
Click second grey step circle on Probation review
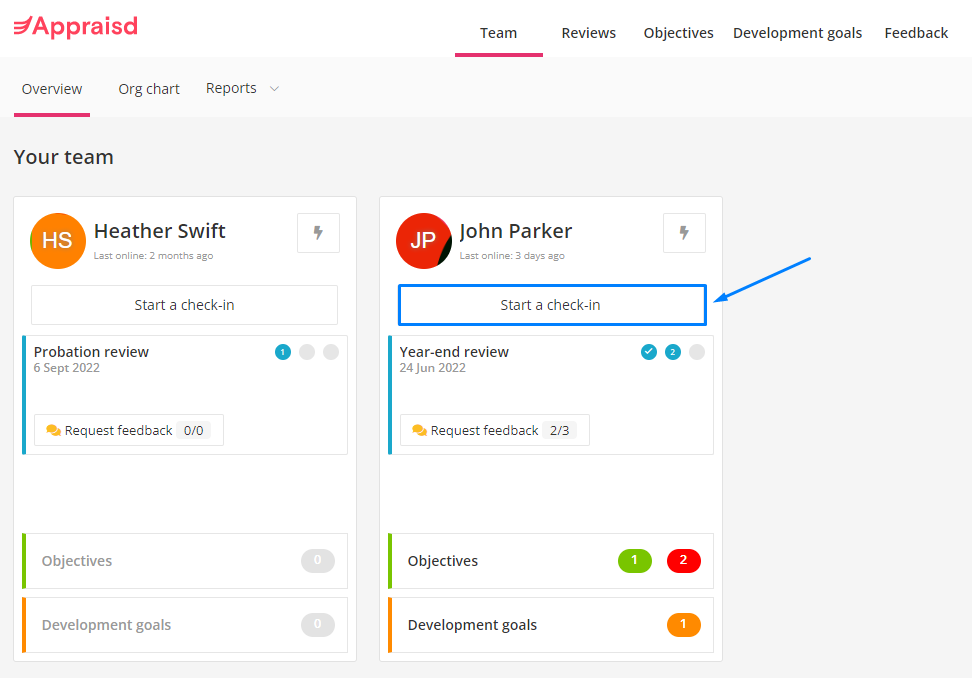(307, 352)
